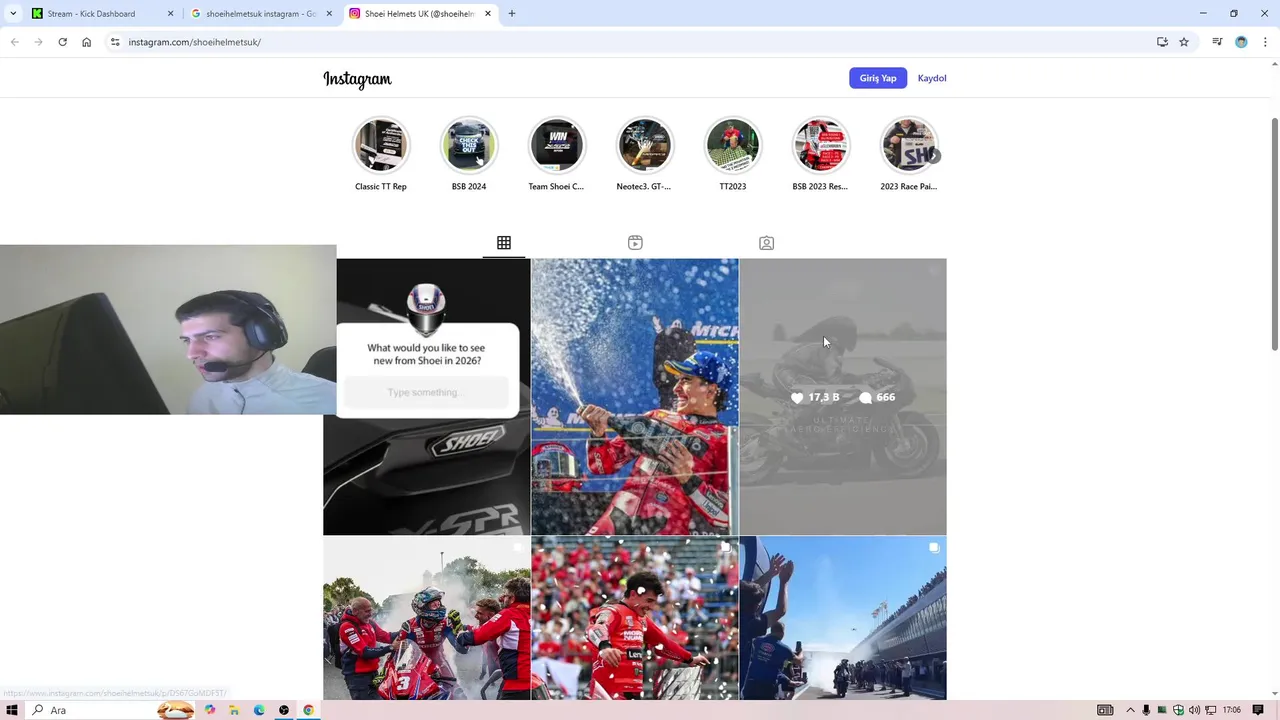Close the Google search tab
The width and height of the screenshot is (1280, 720).
click(x=329, y=14)
